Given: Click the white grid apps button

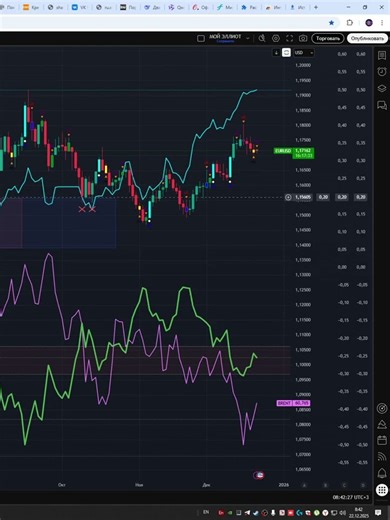Looking at the screenshot, I should coord(382,490).
